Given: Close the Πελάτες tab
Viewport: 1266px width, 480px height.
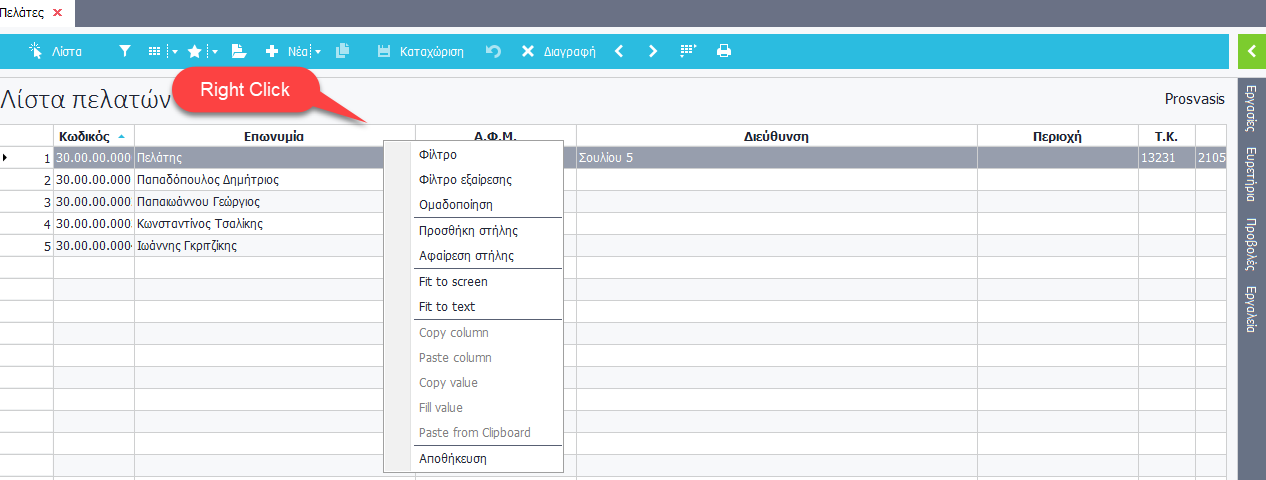Looking at the screenshot, I should (x=57, y=13).
